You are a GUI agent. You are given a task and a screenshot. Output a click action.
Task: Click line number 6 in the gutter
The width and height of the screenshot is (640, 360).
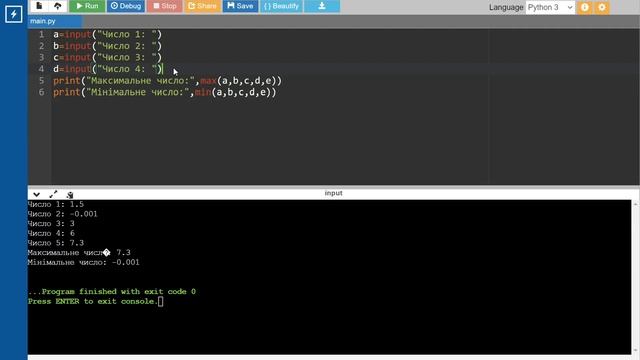point(41,92)
